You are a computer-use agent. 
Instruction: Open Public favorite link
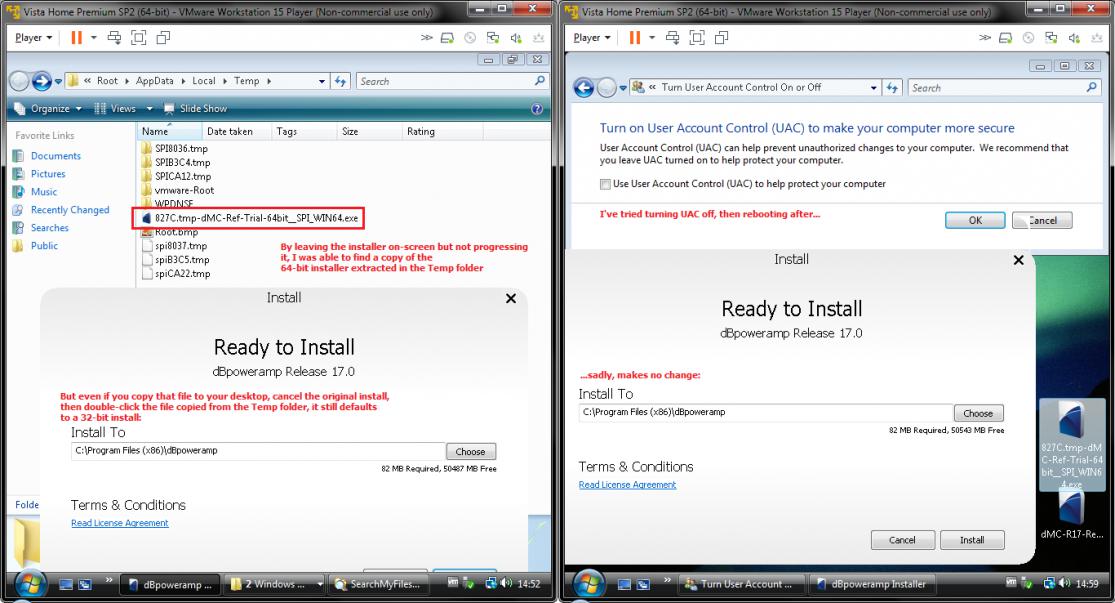click(44, 245)
